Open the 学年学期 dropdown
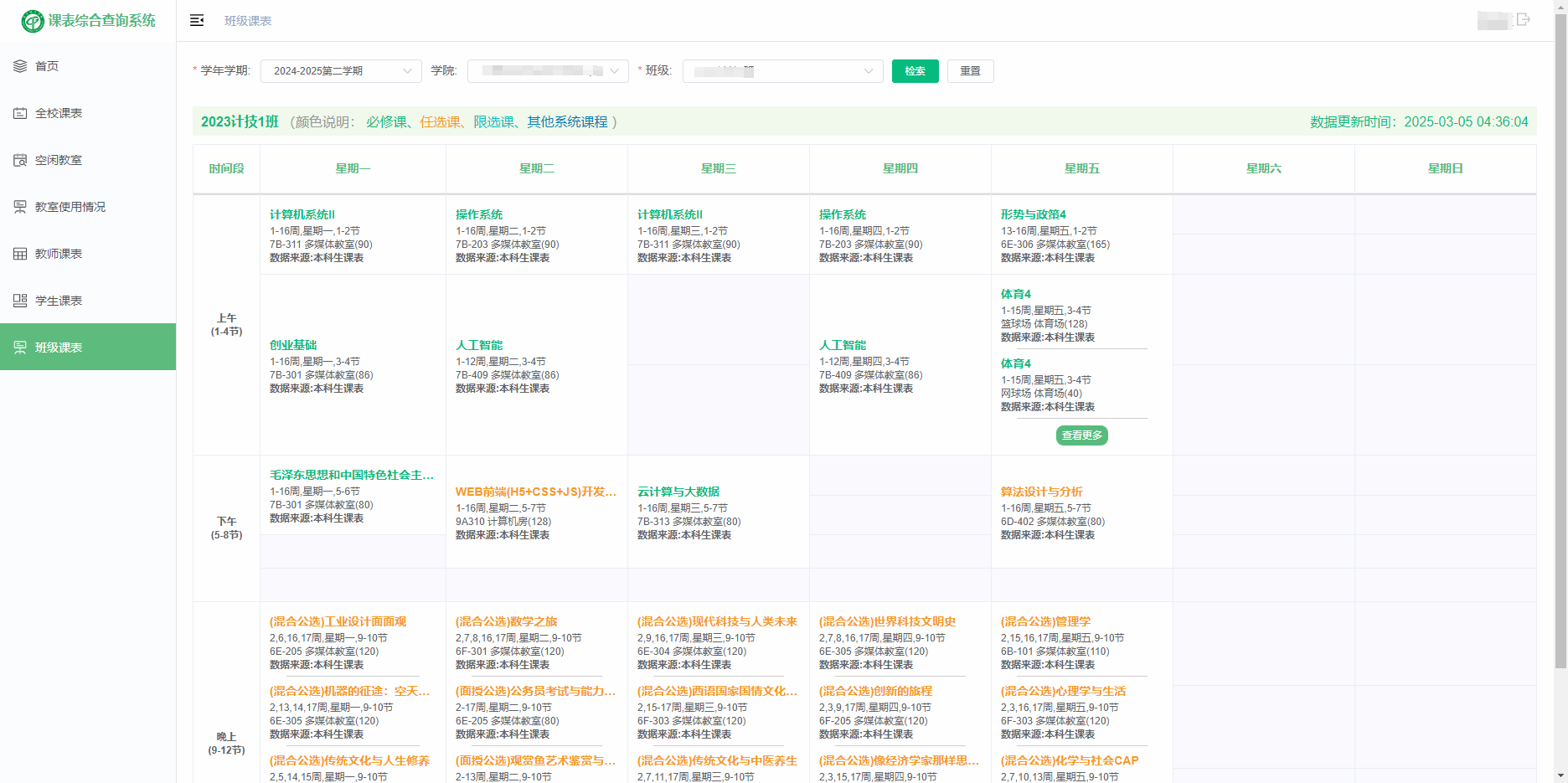The image size is (1568, 783). click(341, 71)
